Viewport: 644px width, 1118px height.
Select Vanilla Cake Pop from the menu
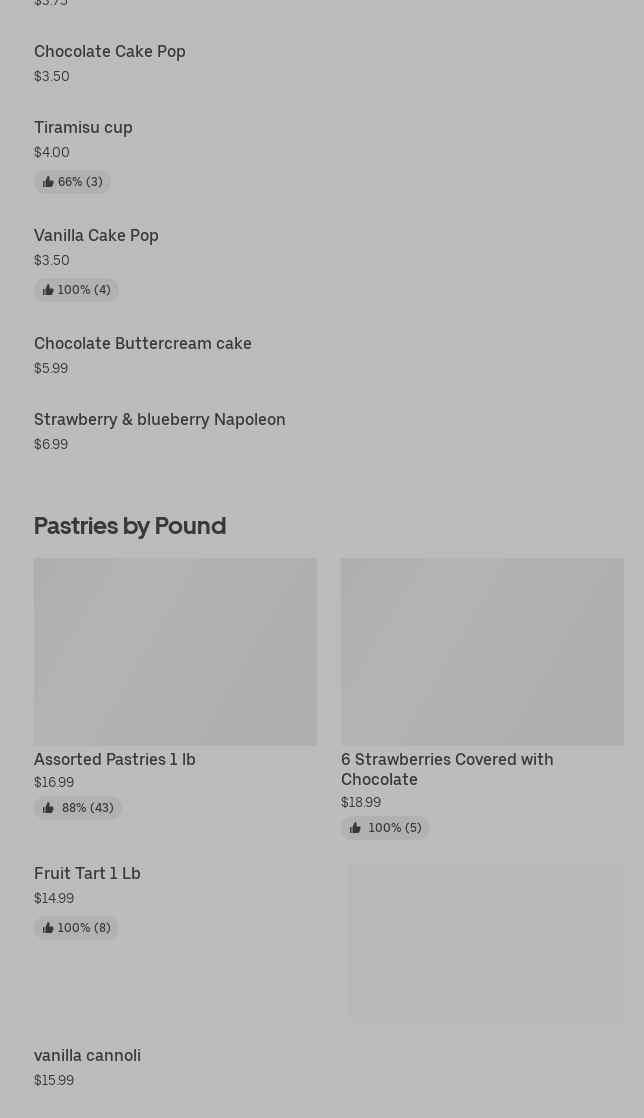point(96,235)
